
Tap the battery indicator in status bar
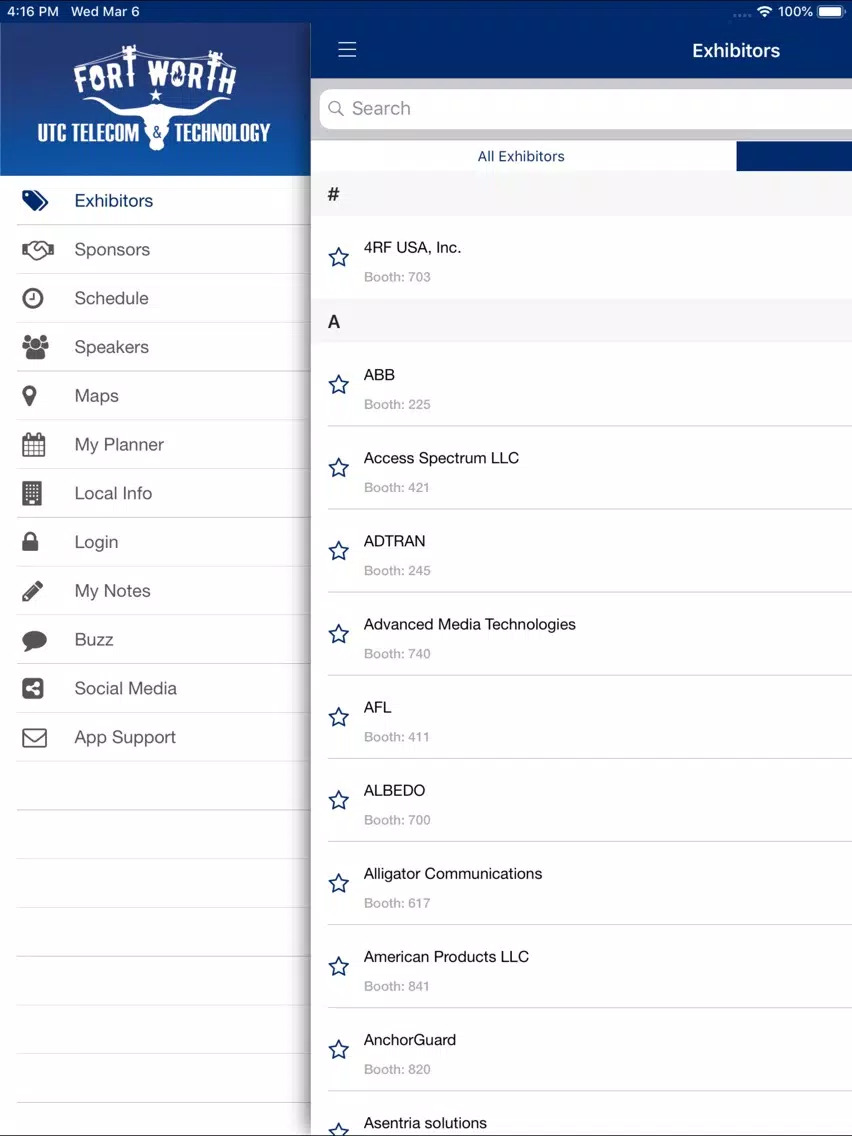click(832, 12)
